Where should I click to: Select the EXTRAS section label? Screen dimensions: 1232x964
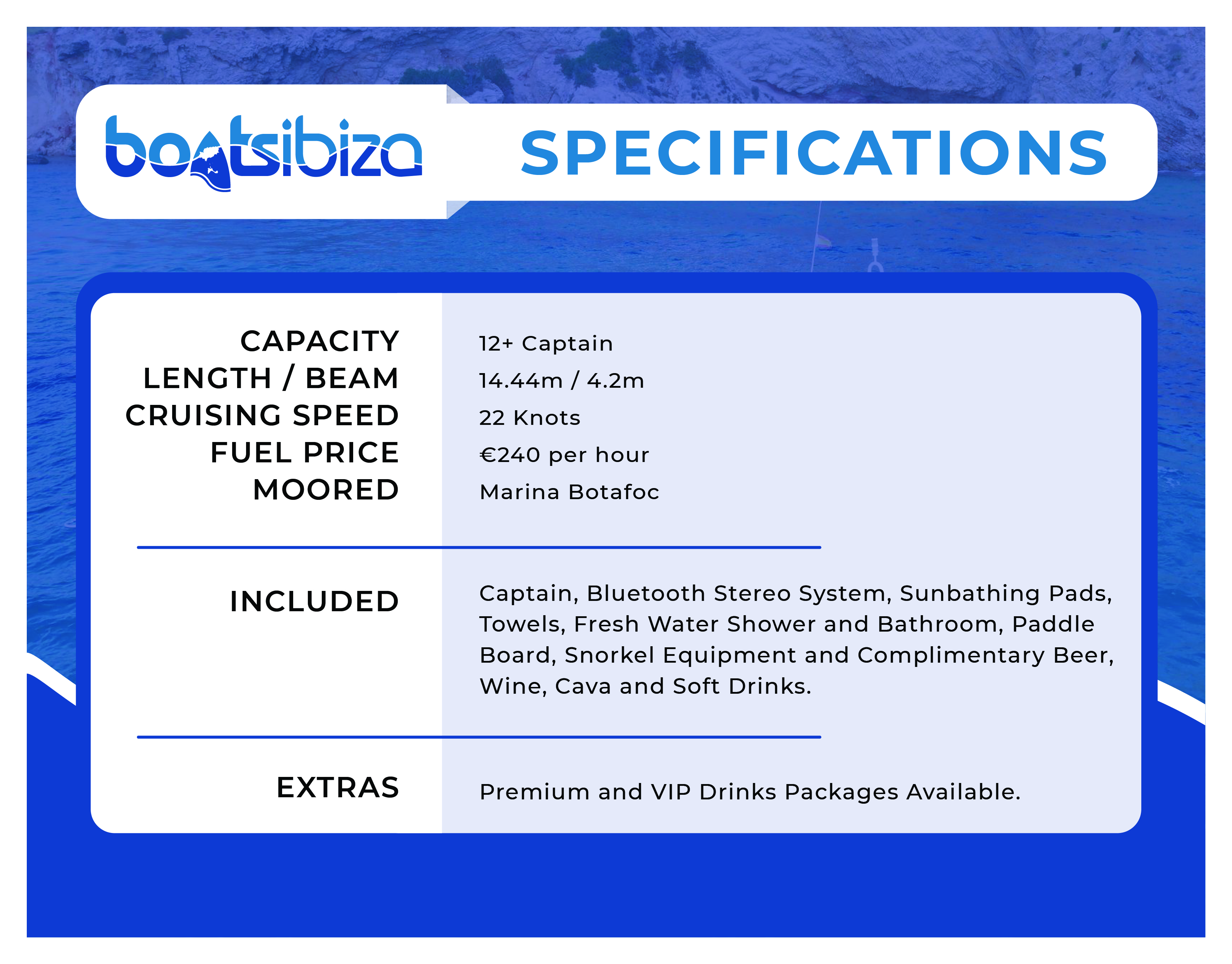(337, 788)
